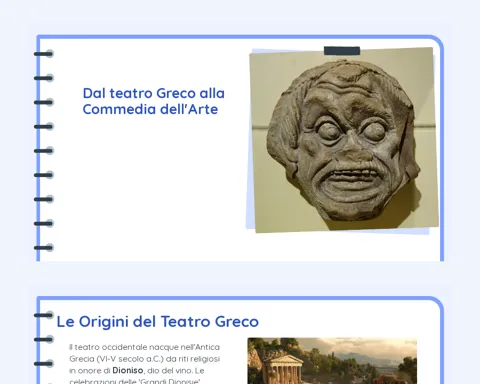Open the Greek temple landscape image

click(x=332, y=361)
